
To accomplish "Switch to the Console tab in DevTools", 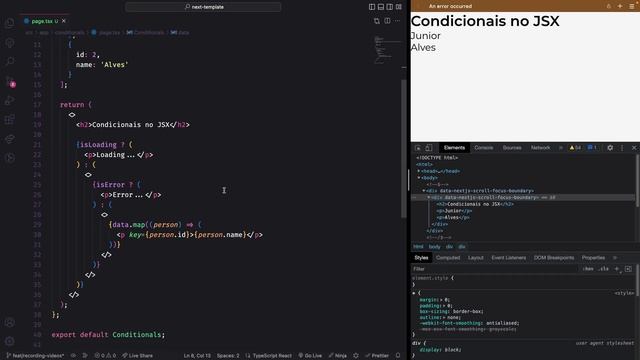I will [x=484, y=148].
